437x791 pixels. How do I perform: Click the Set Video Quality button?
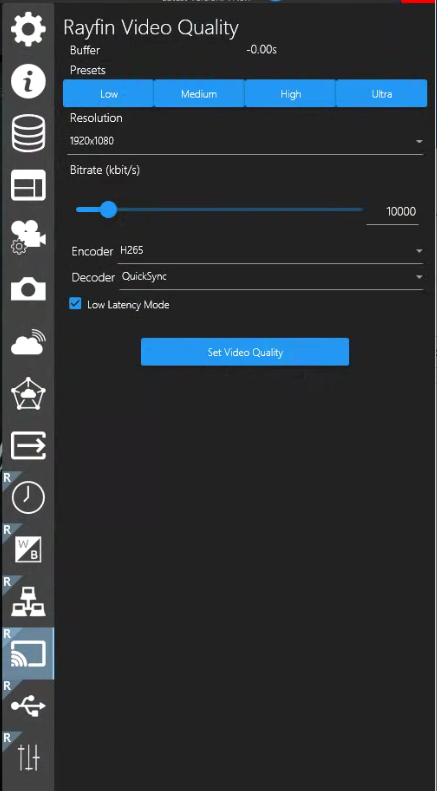[x=245, y=352]
